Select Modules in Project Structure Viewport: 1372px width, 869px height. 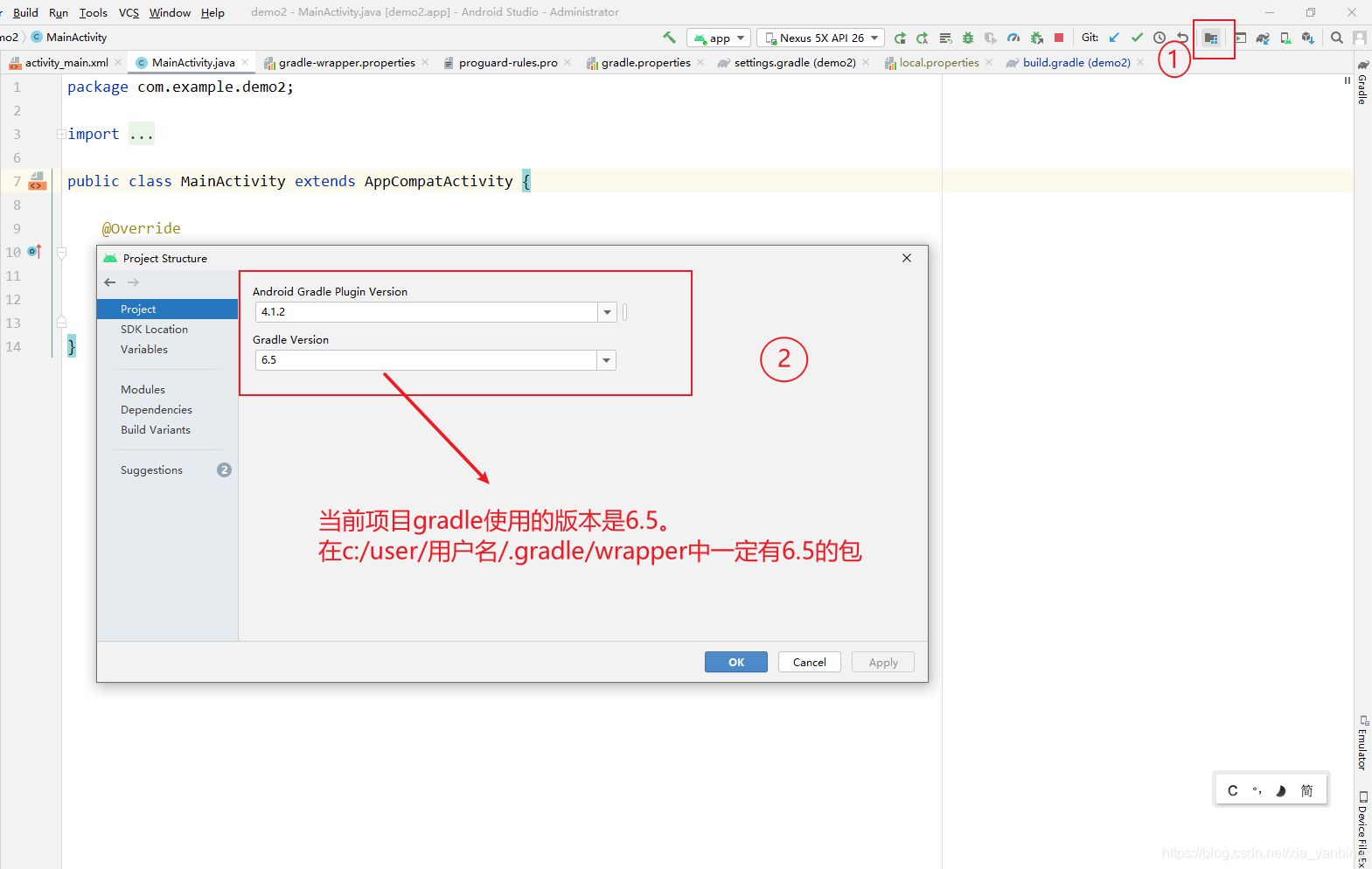(167, 390)
